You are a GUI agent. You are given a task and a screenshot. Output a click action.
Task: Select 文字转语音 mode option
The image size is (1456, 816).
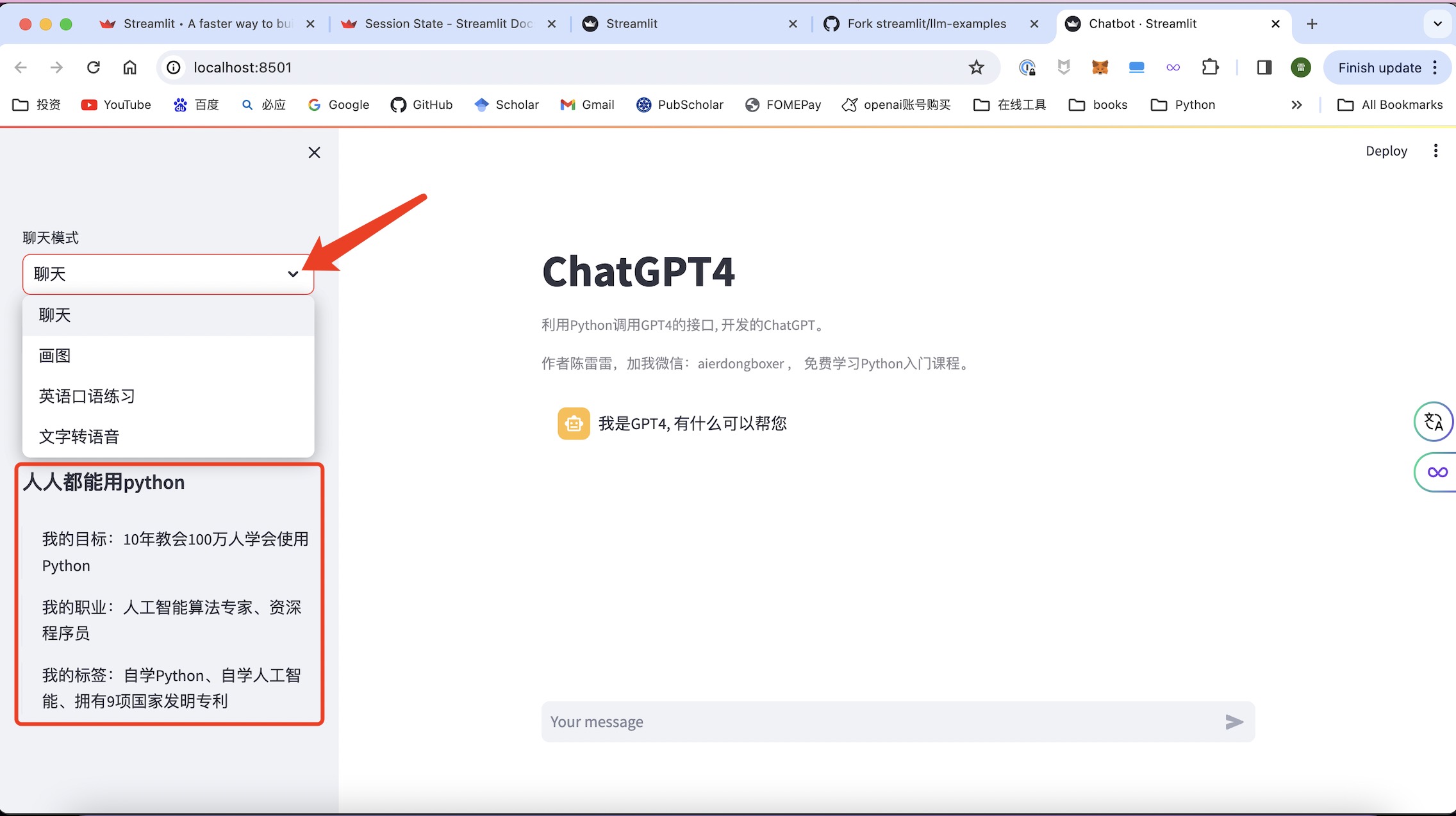pyautogui.click(x=168, y=436)
